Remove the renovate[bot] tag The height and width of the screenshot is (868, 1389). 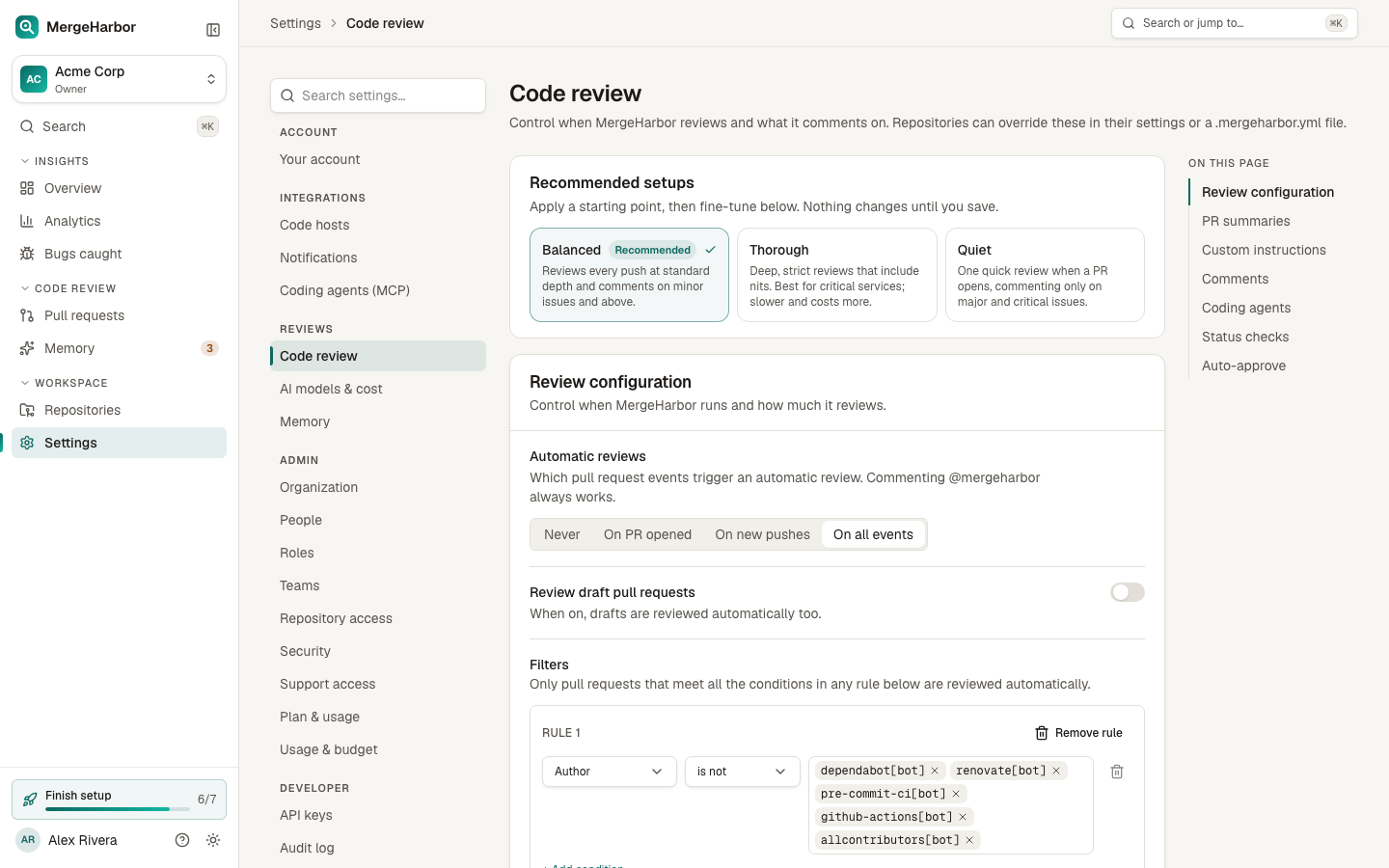click(x=1056, y=771)
